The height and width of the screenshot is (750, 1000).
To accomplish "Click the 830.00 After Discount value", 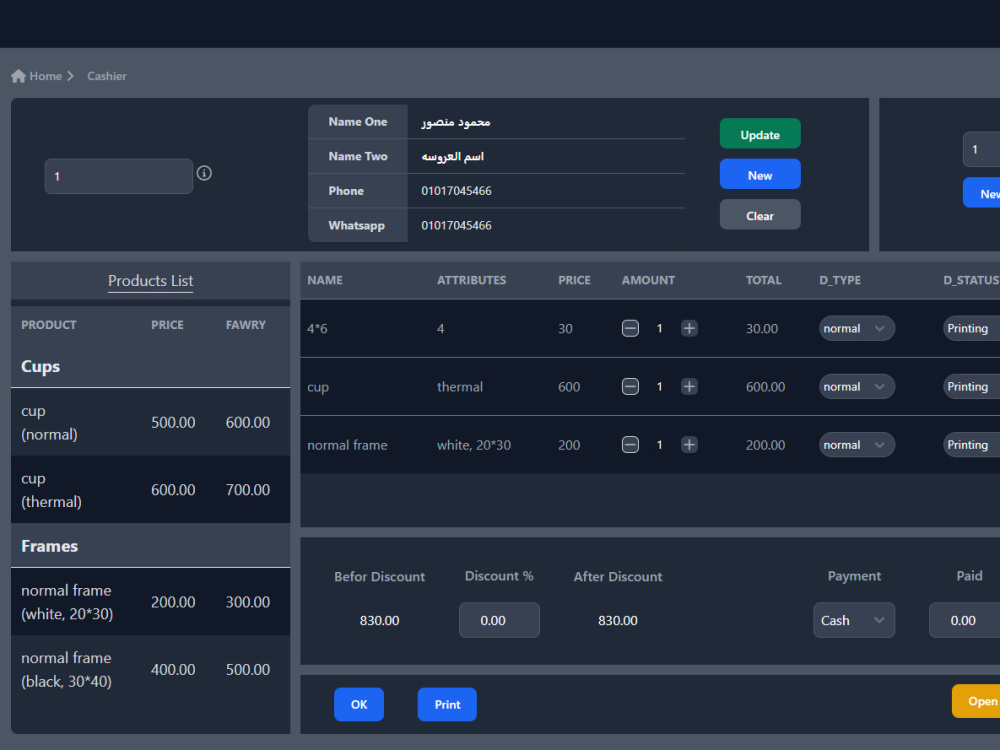I will pyautogui.click(x=617, y=620).
